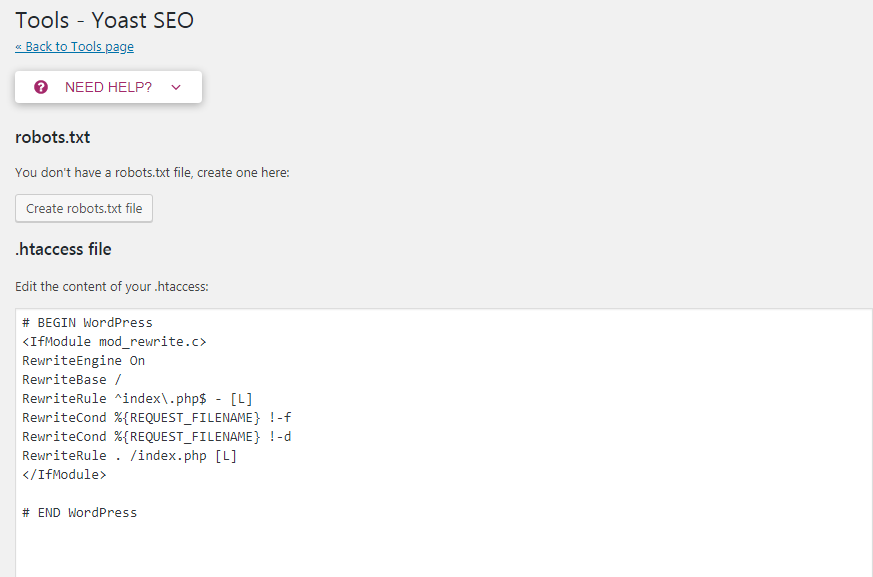
Task: Click the question mark help icon
Action: (x=41, y=87)
